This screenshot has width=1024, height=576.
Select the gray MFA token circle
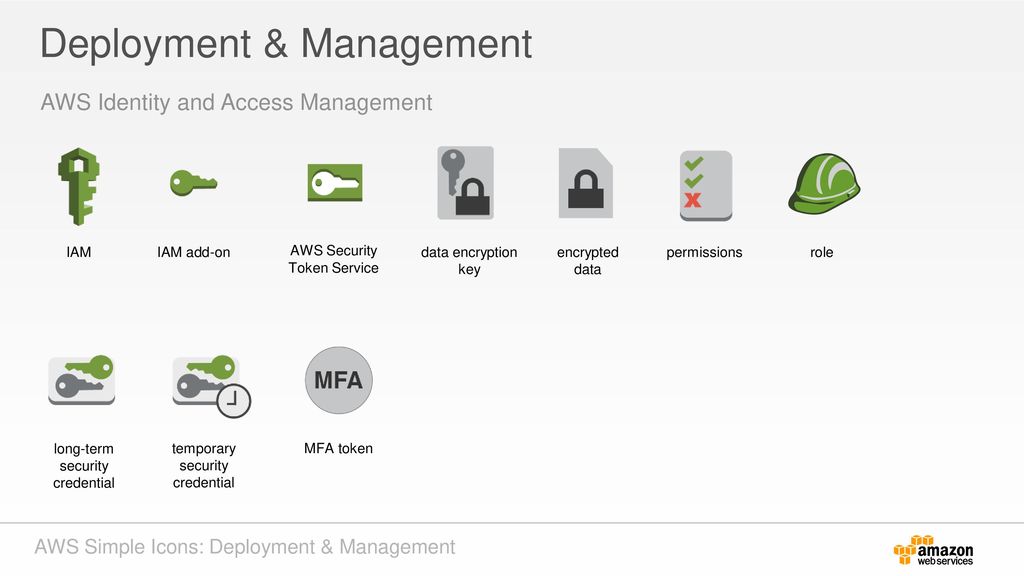(x=338, y=380)
